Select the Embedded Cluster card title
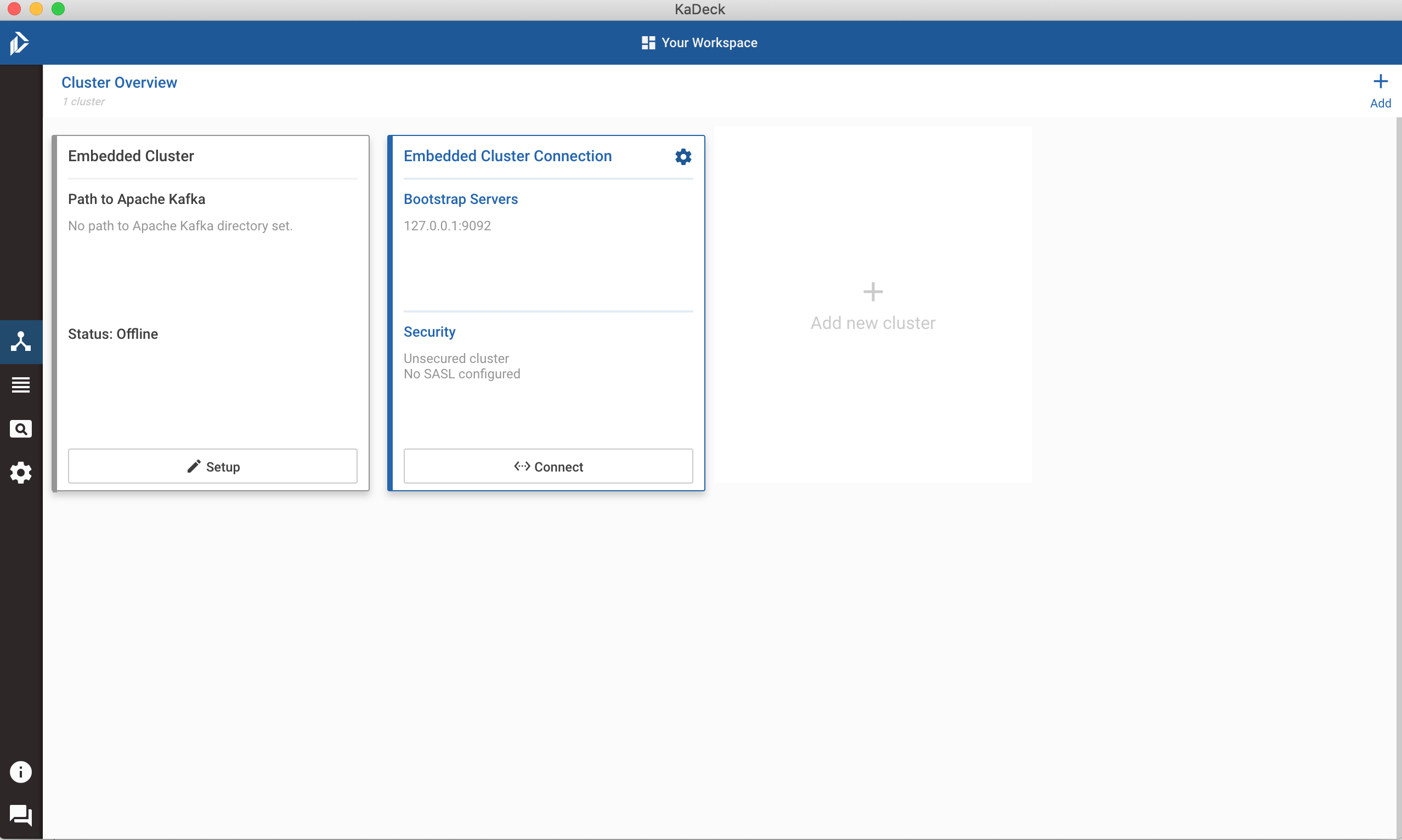 (131, 156)
